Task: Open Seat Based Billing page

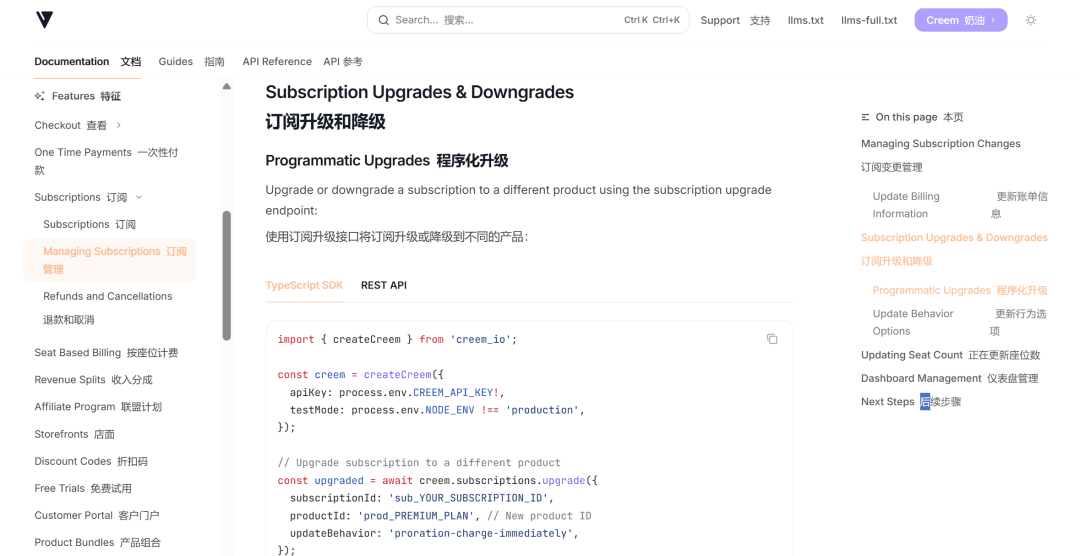Action: click(79, 353)
